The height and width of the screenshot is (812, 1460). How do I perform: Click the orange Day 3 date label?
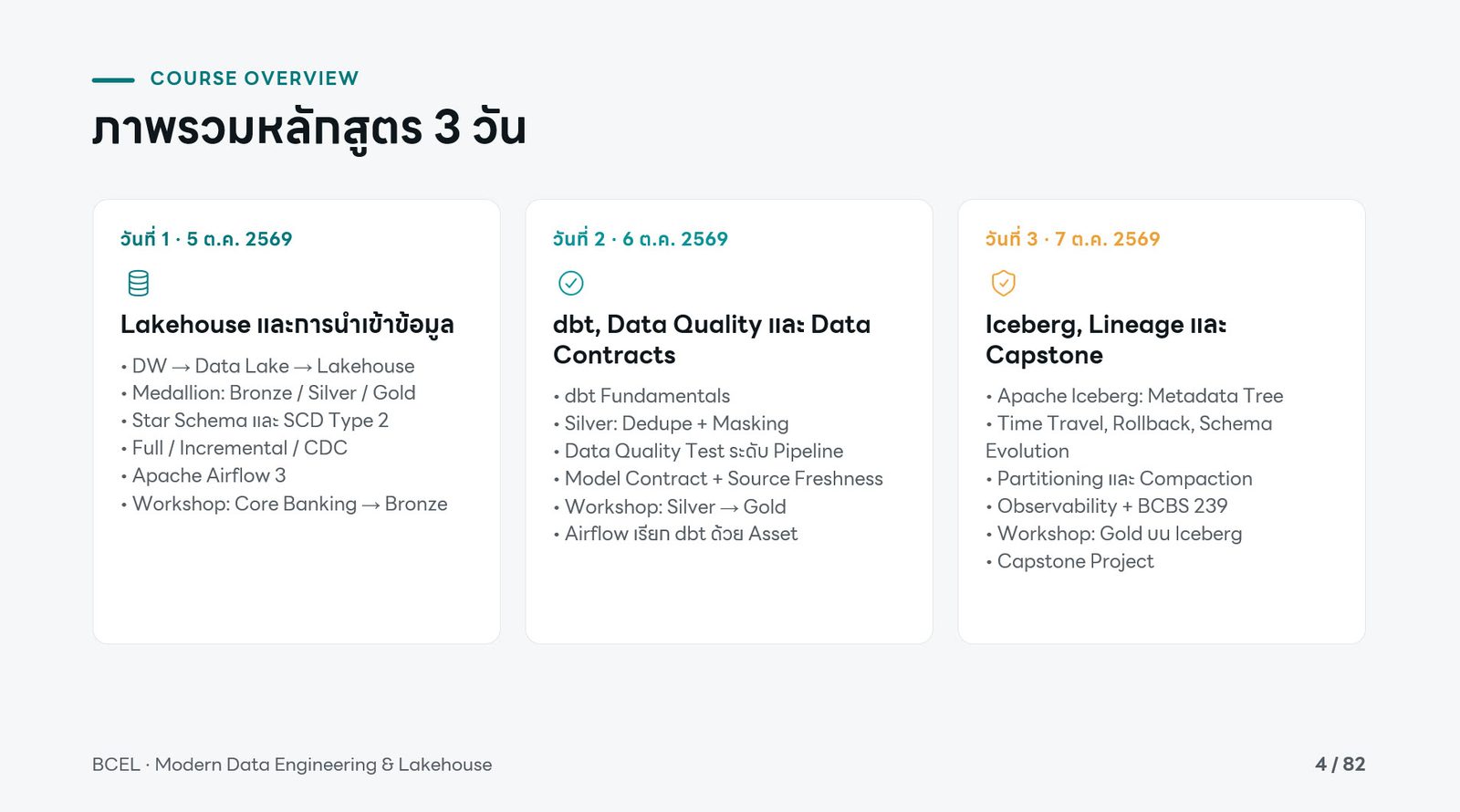coord(1072,239)
